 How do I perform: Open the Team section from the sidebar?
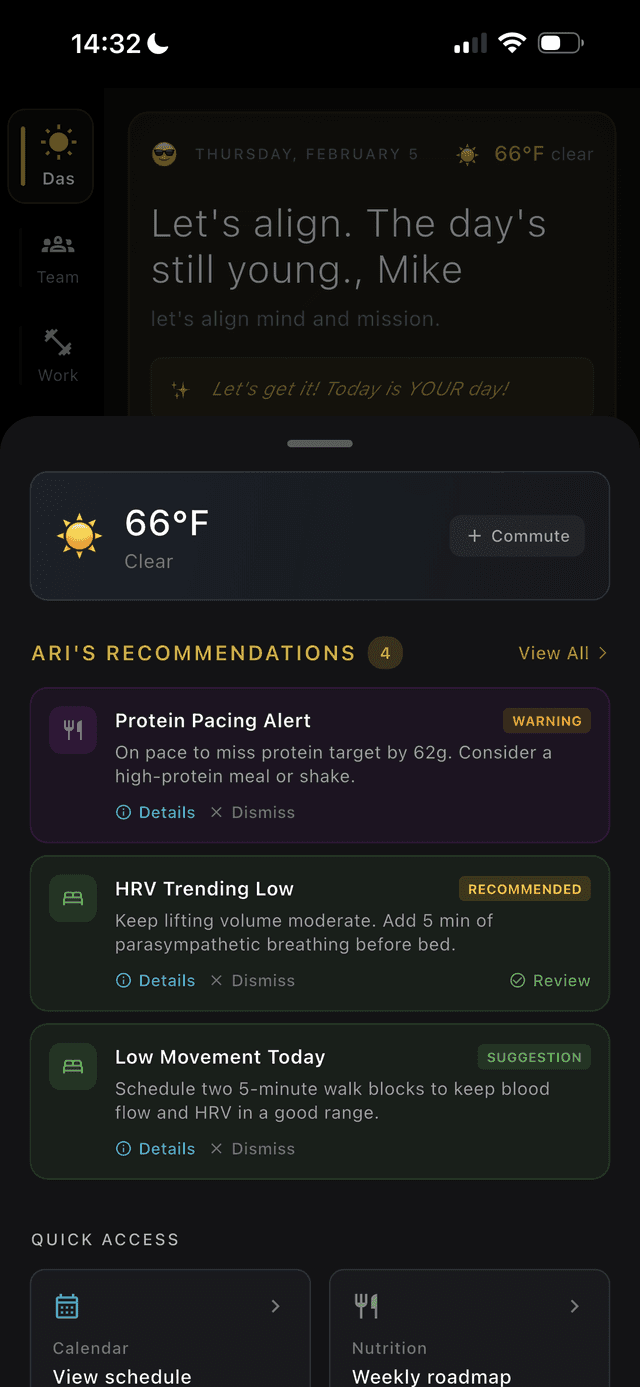(x=57, y=245)
